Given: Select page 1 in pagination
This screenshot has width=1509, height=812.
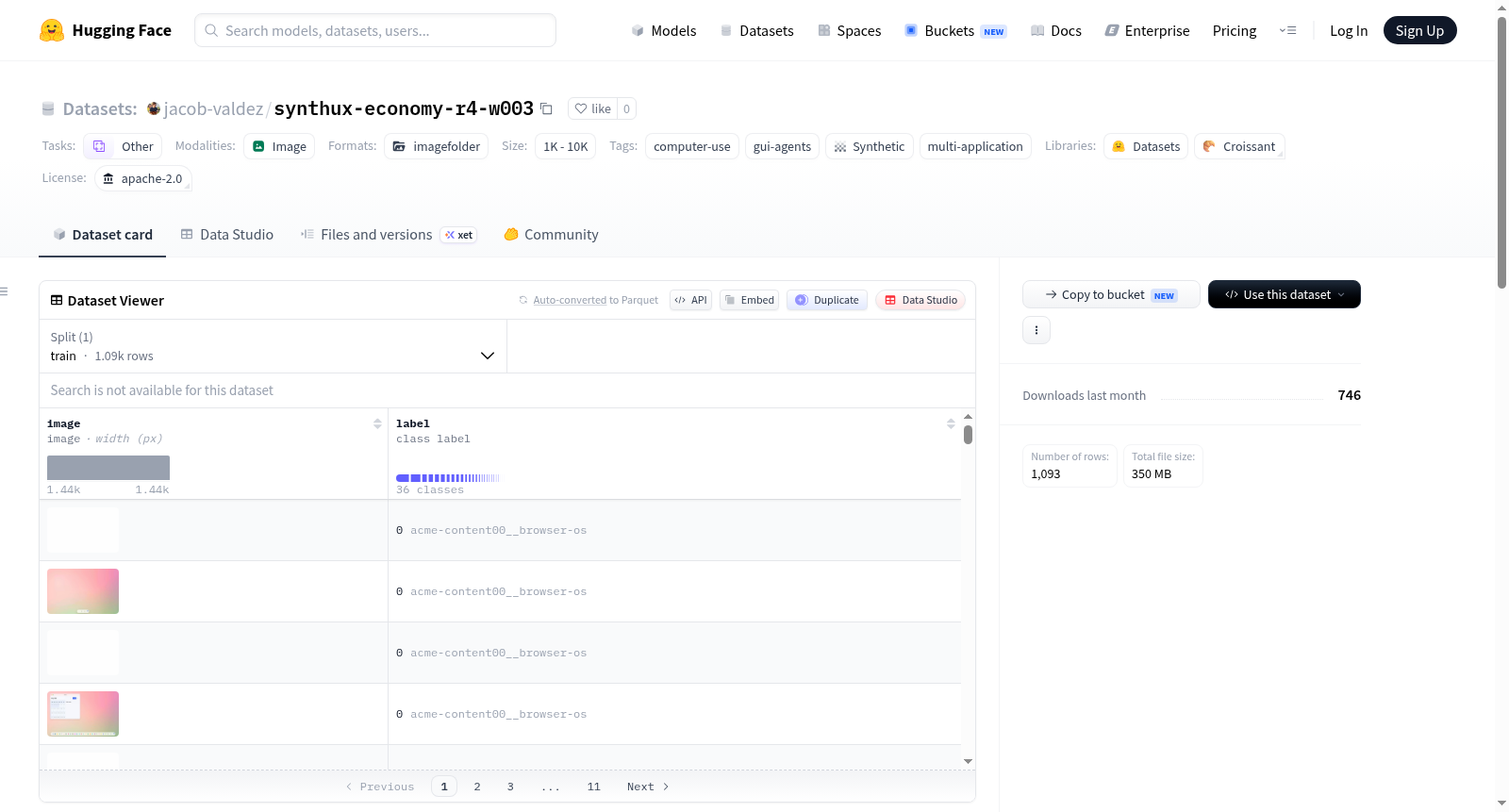Looking at the screenshot, I should pos(444,787).
